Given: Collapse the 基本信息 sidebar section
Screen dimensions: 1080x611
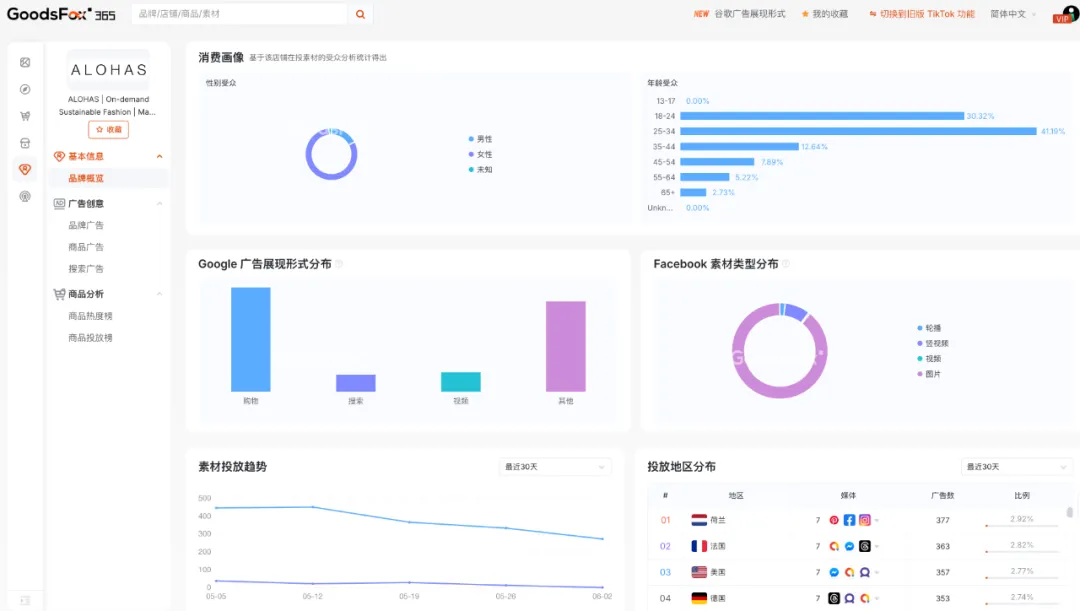Looking at the screenshot, I should point(159,156).
